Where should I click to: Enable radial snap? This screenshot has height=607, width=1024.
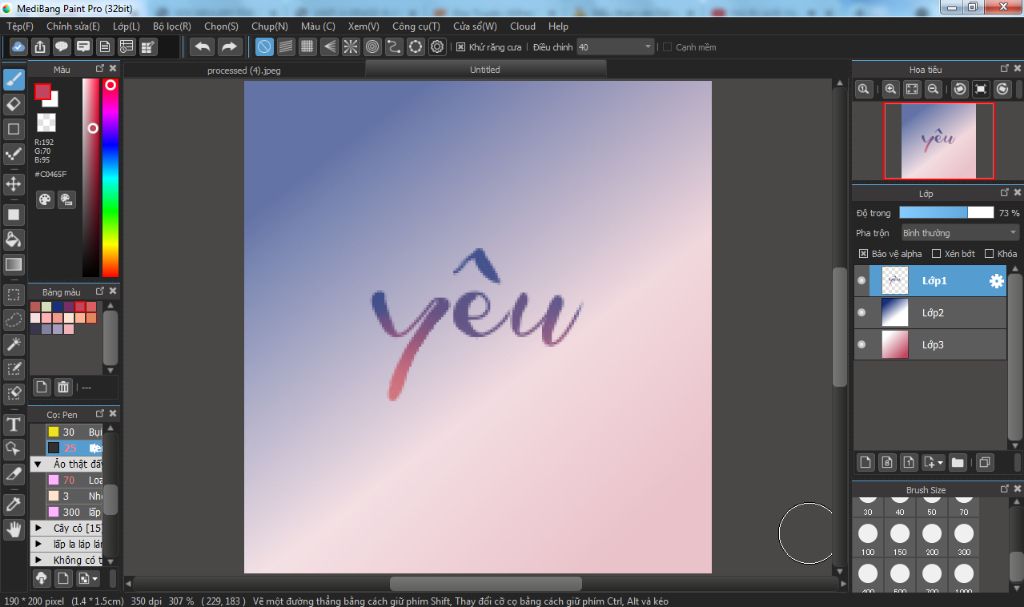[x=351, y=47]
